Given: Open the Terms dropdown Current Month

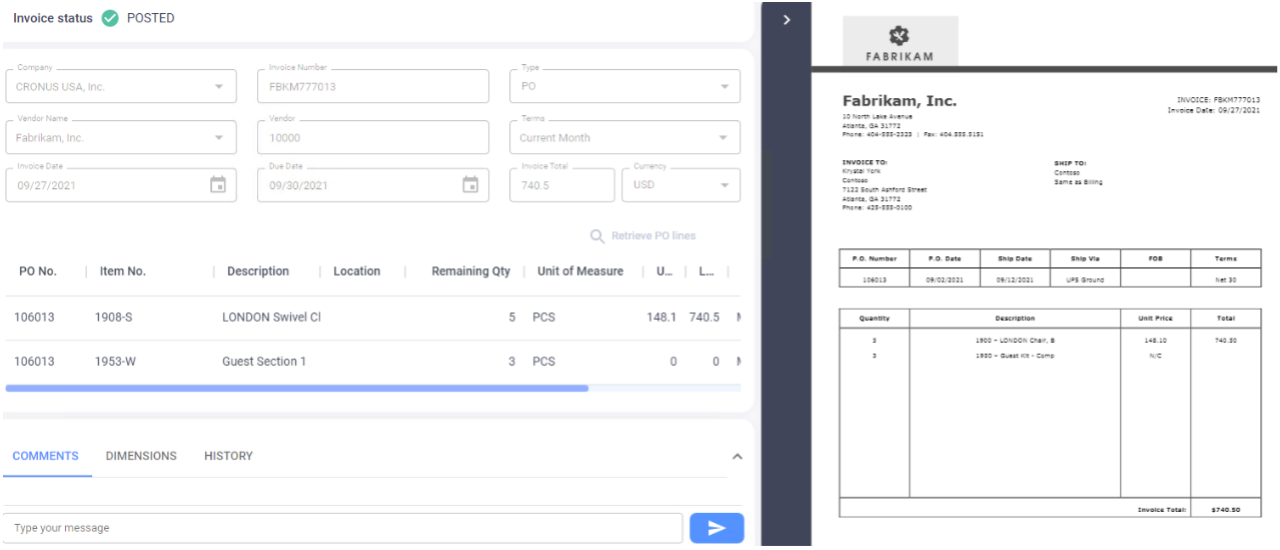Looking at the screenshot, I should (x=625, y=137).
